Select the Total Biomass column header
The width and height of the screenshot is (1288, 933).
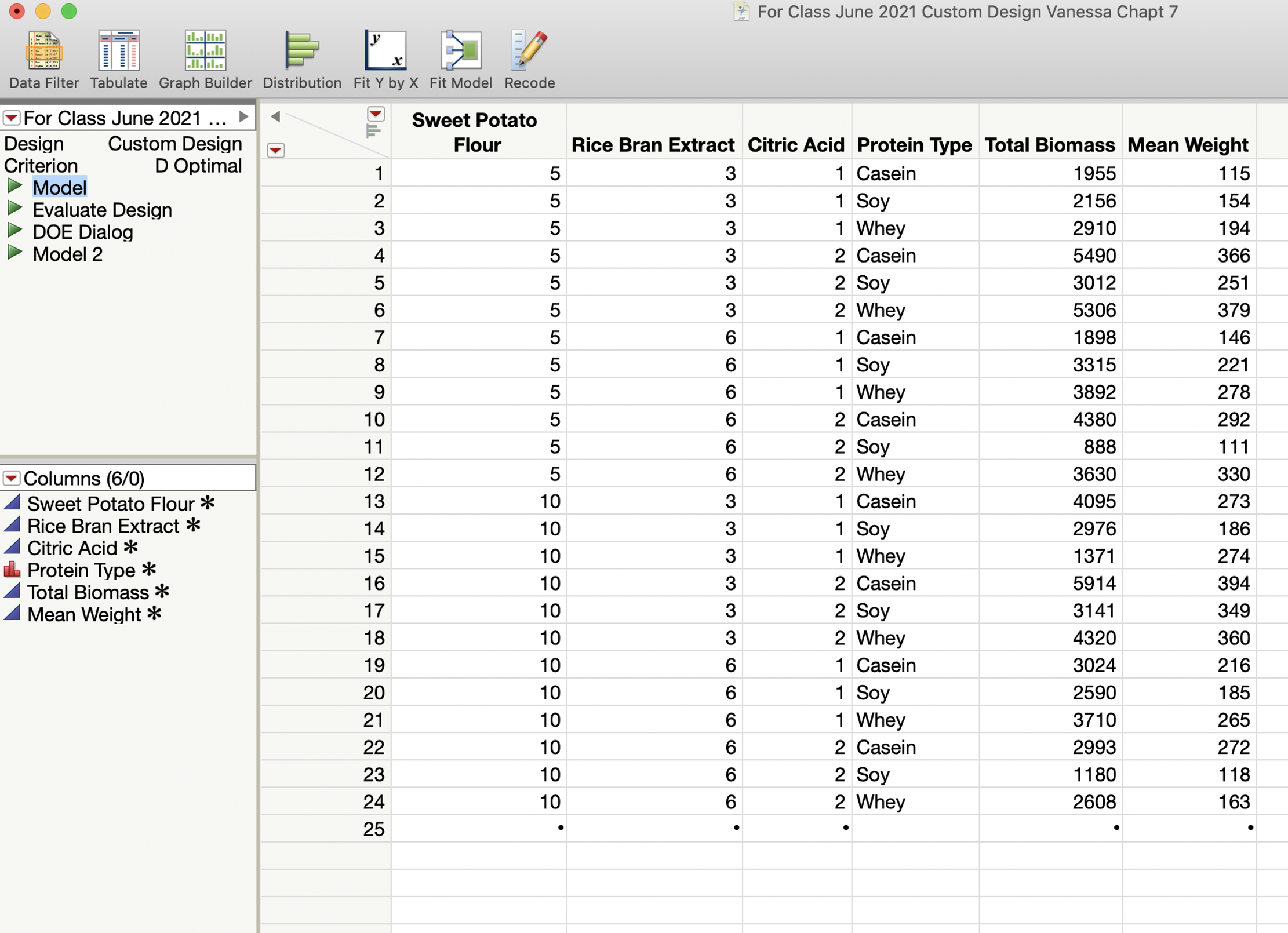[1050, 132]
